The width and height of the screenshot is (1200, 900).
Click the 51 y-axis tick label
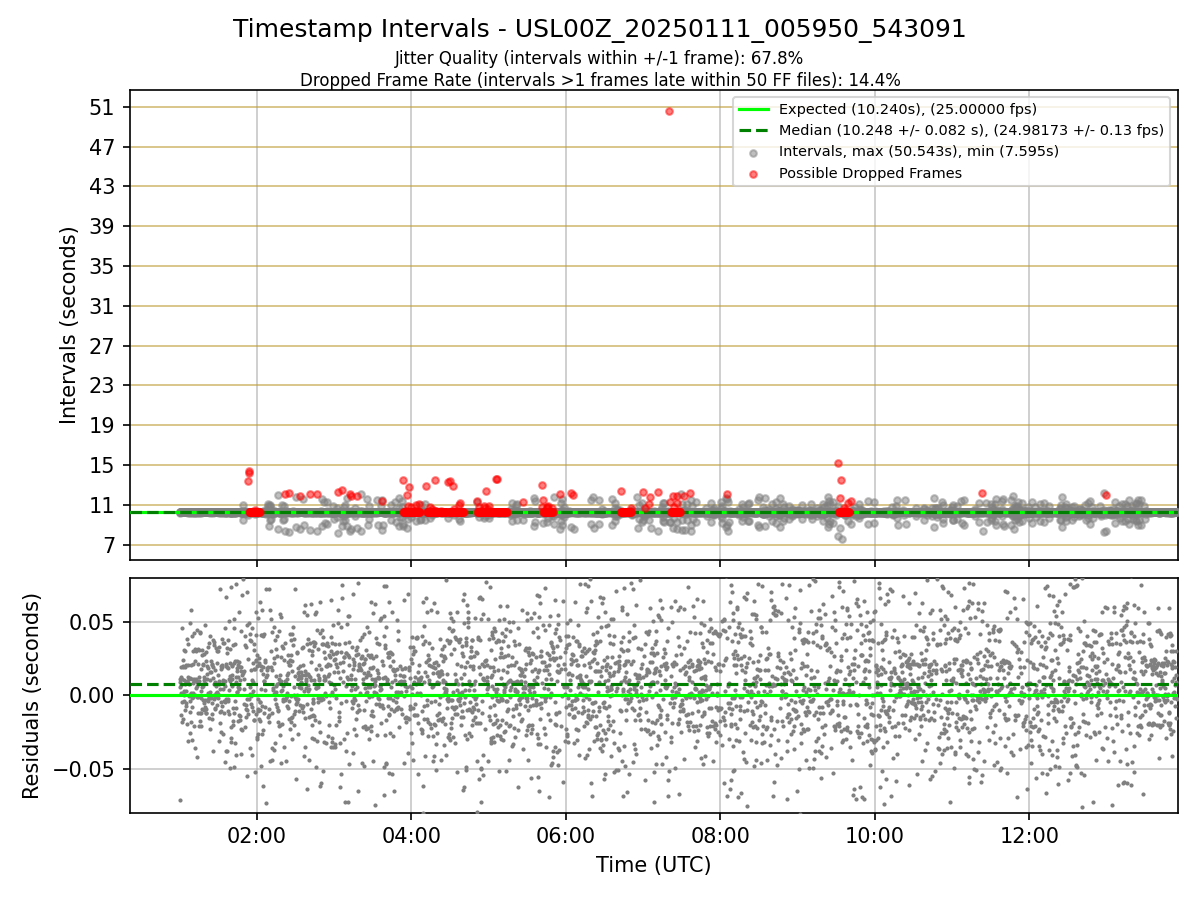coord(104,107)
